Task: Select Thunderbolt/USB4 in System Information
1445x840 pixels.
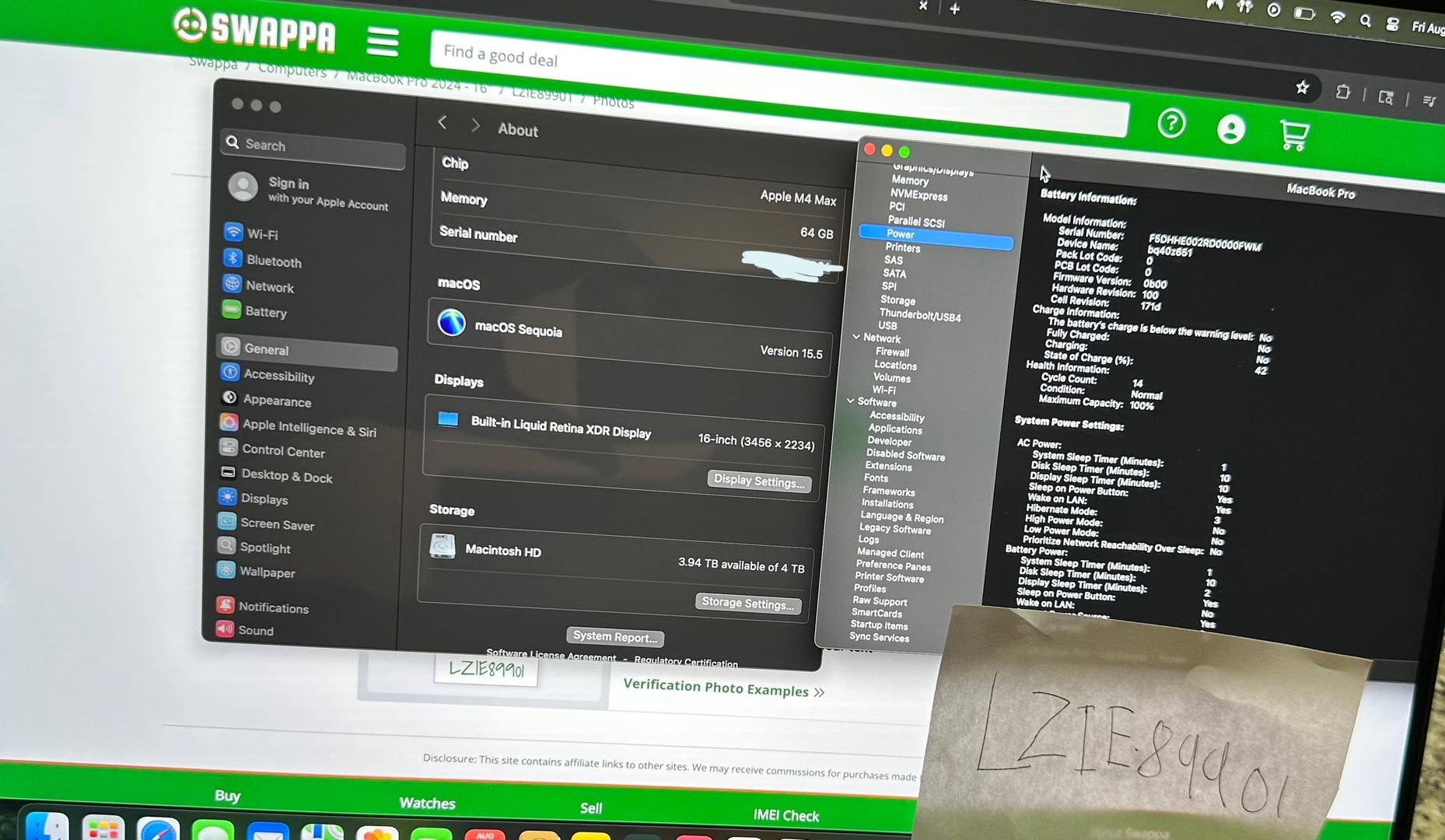Action: coord(920,315)
